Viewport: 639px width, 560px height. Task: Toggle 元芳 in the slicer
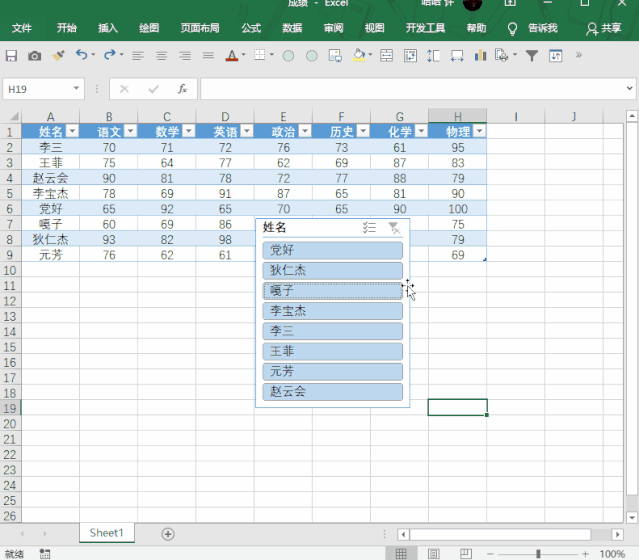click(x=333, y=372)
